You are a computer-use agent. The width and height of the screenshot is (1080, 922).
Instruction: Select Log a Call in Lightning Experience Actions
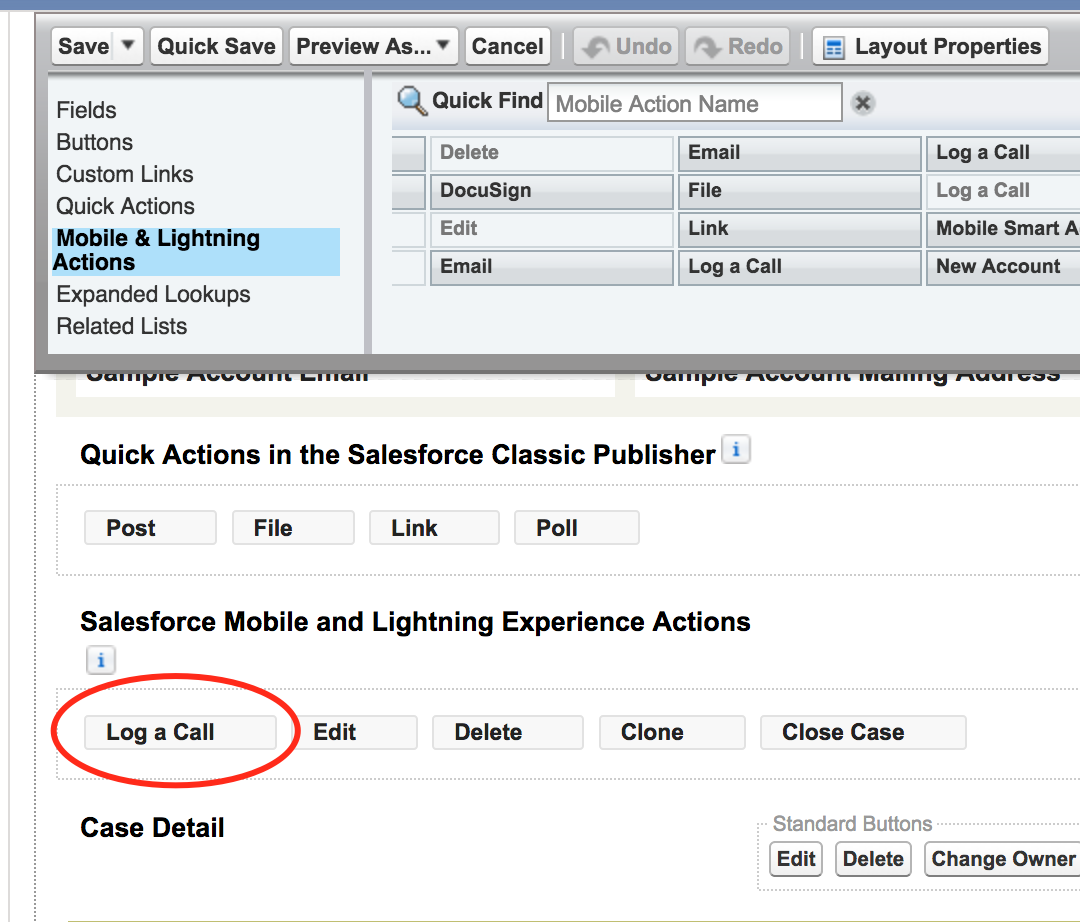coord(180,732)
